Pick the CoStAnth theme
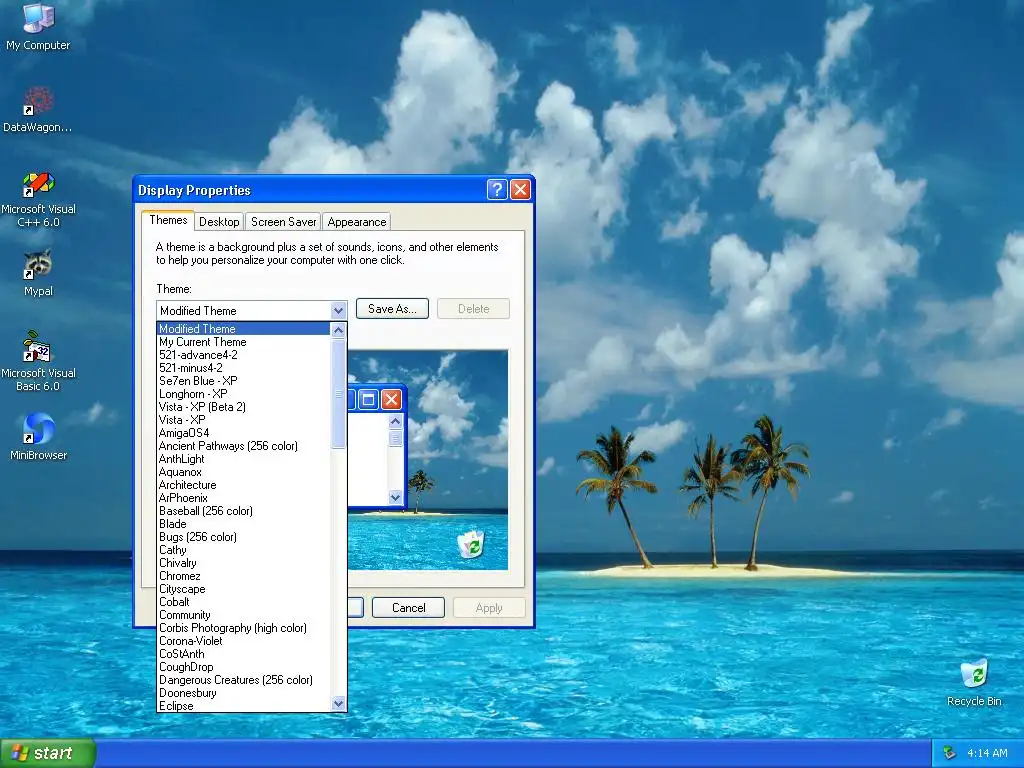 tap(244, 654)
